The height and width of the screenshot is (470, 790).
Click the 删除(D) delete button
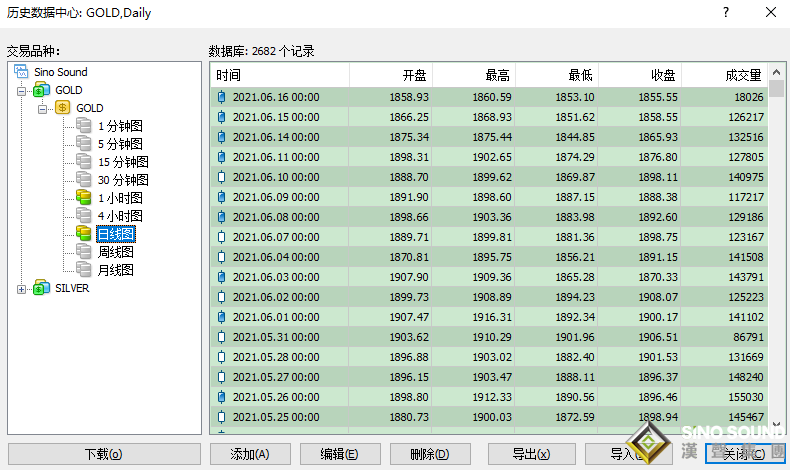pyautogui.click(x=430, y=454)
